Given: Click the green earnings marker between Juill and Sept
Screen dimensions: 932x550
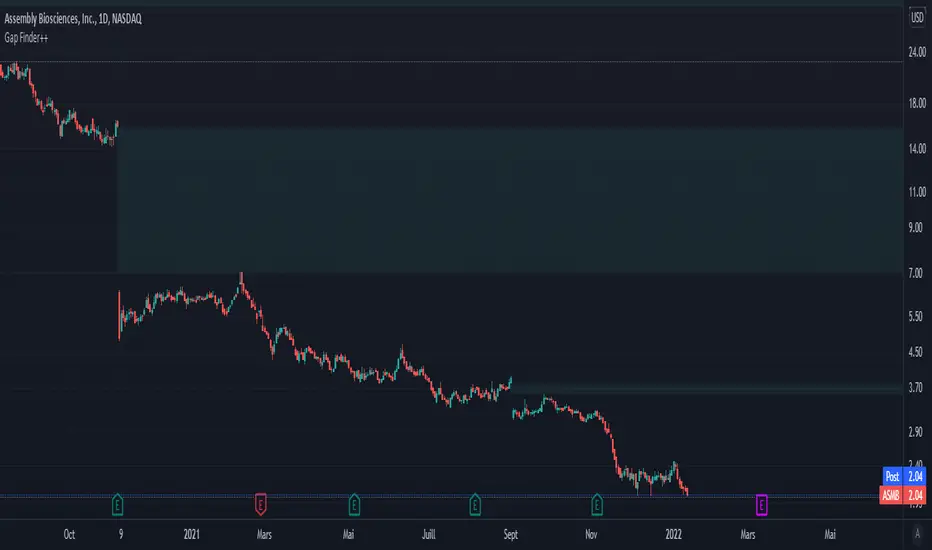Looking at the screenshot, I should click(475, 505).
